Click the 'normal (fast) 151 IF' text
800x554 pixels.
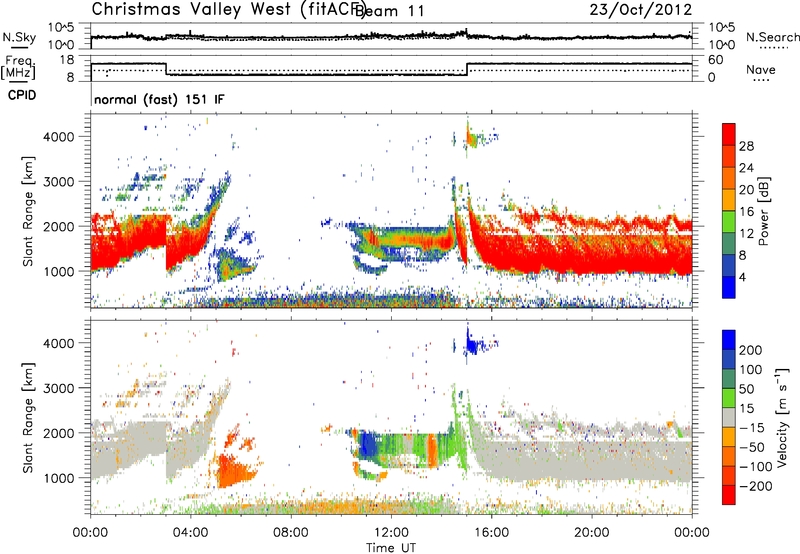click(159, 99)
